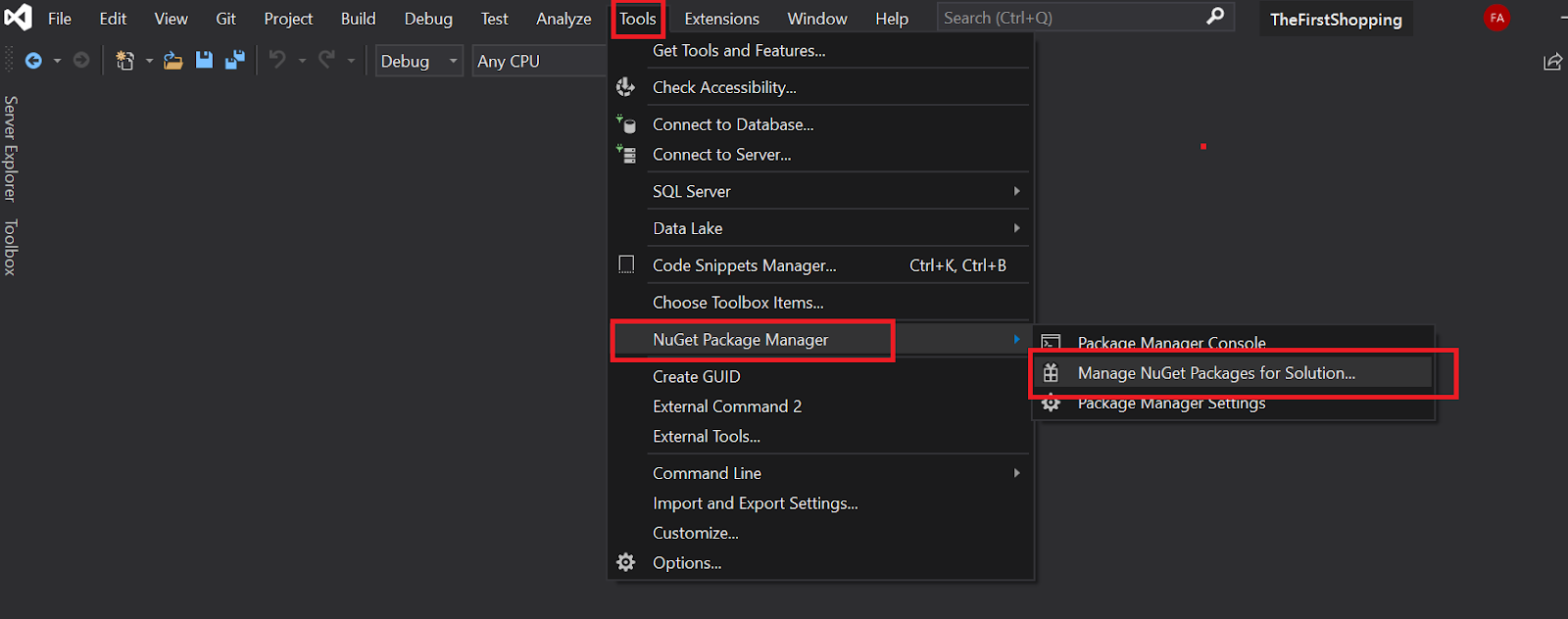
Task: Click the Tools menu
Action: click(638, 19)
